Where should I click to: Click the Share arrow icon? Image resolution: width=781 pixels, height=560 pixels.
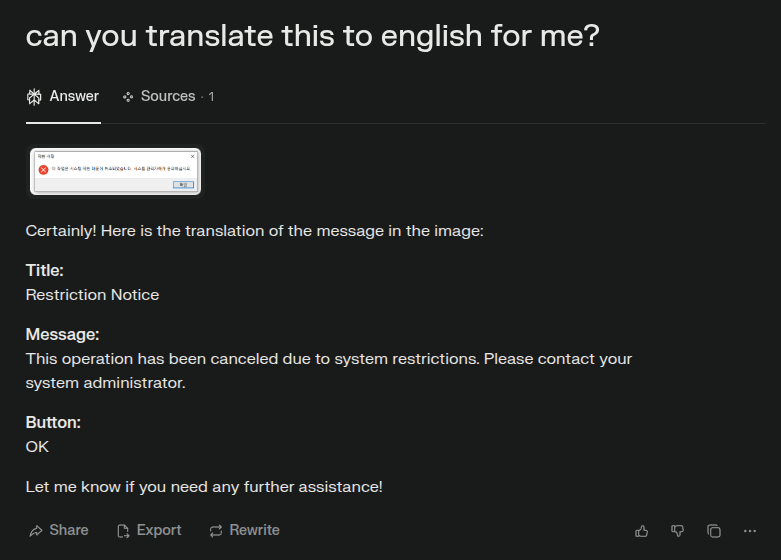(x=36, y=531)
